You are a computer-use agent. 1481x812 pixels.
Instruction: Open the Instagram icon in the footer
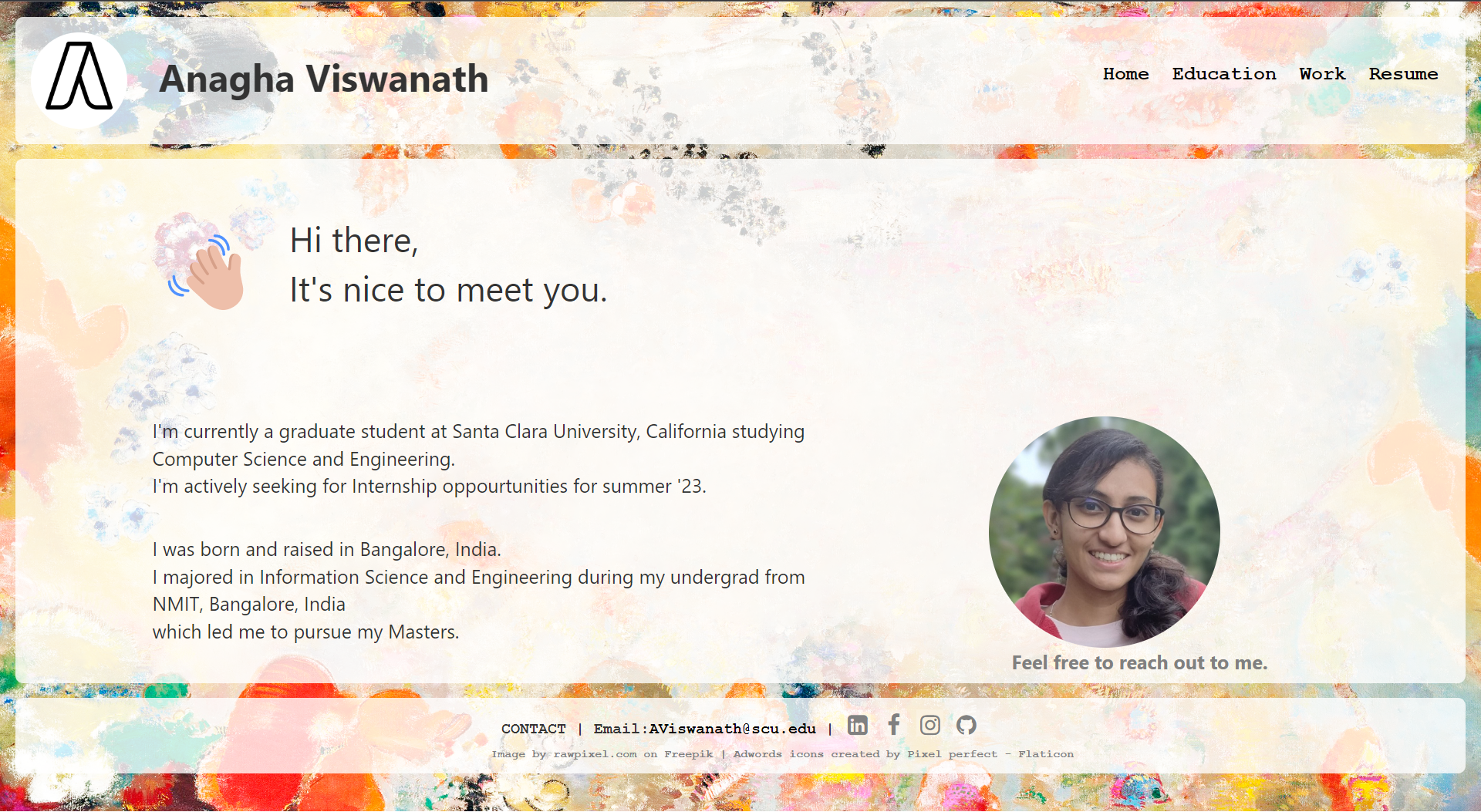(929, 725)
